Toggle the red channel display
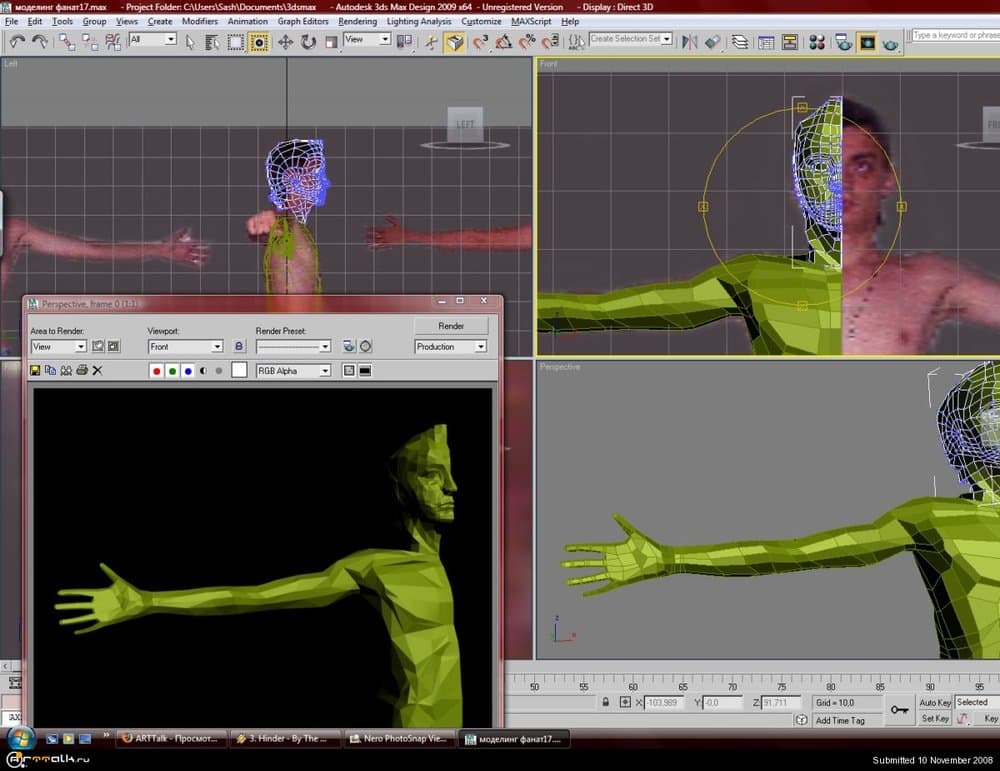Viewport: 1000px width, 771px height. 157,371
